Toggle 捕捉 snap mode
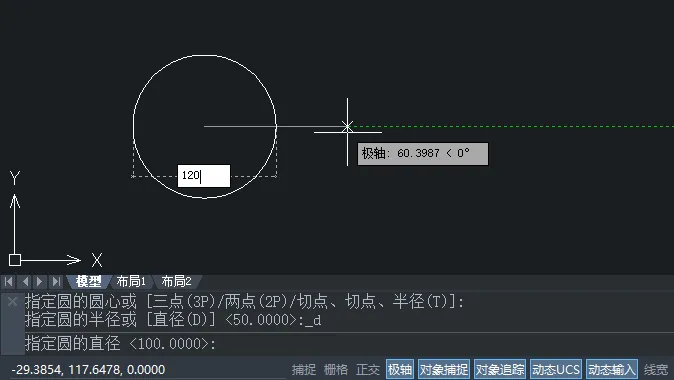The image size is (674, 380). click(x=303, y=370)
